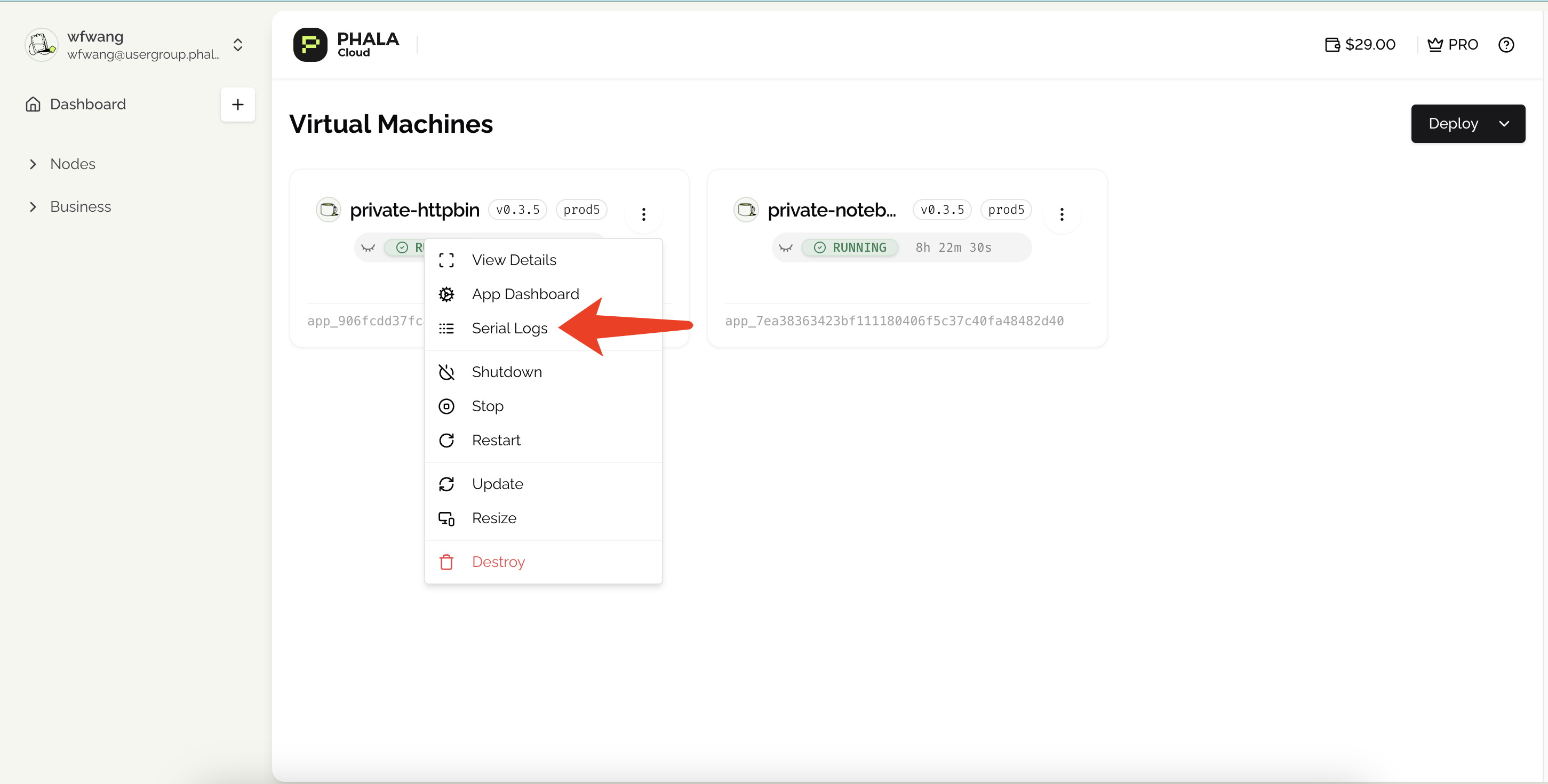The image size is (1548, 784).
Task: Toggle the hidden-eye icon on private-notebook
Action: [785, 247]
